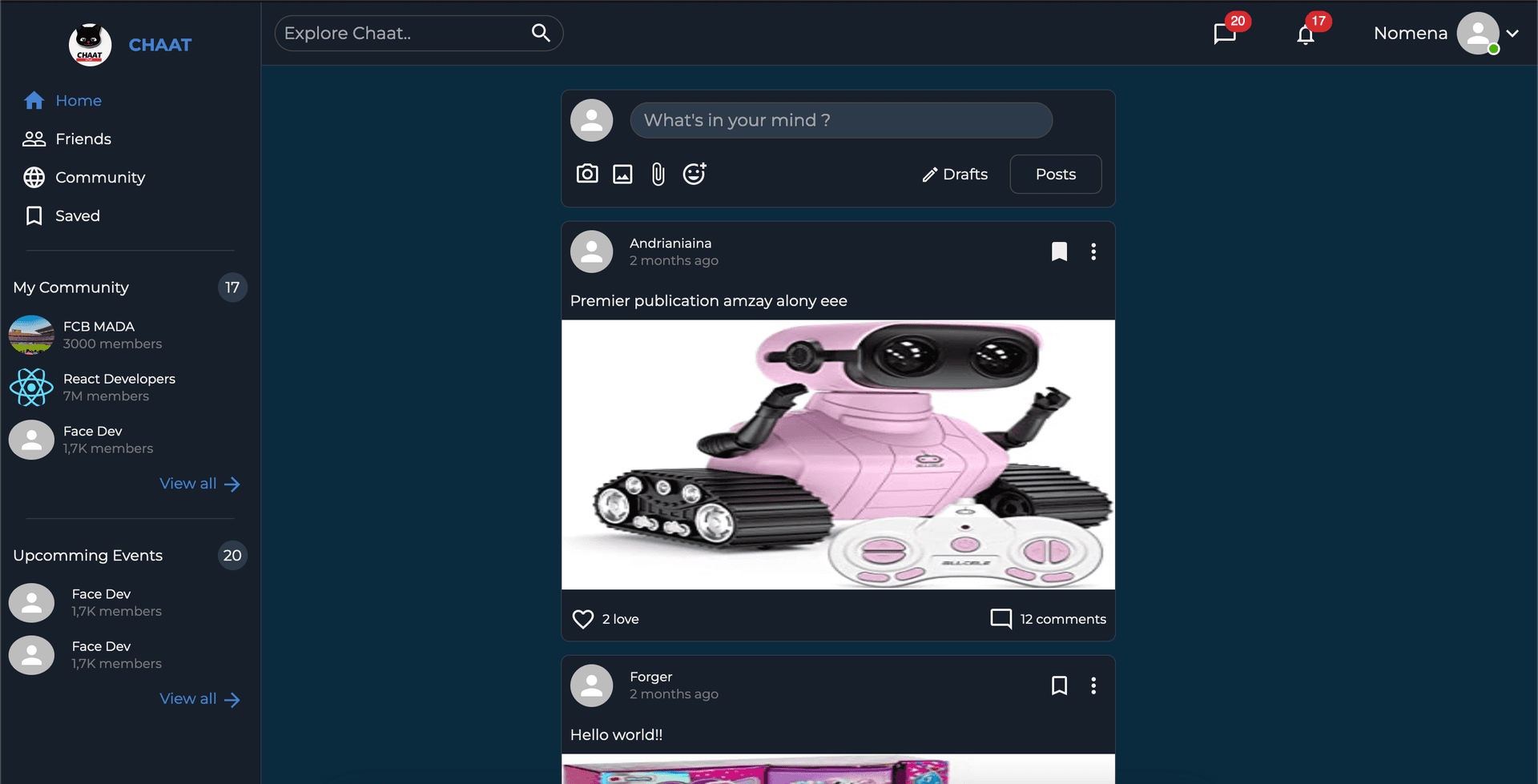
Task: Focus the Explore Chaat search field
Action: coord(419,33)
